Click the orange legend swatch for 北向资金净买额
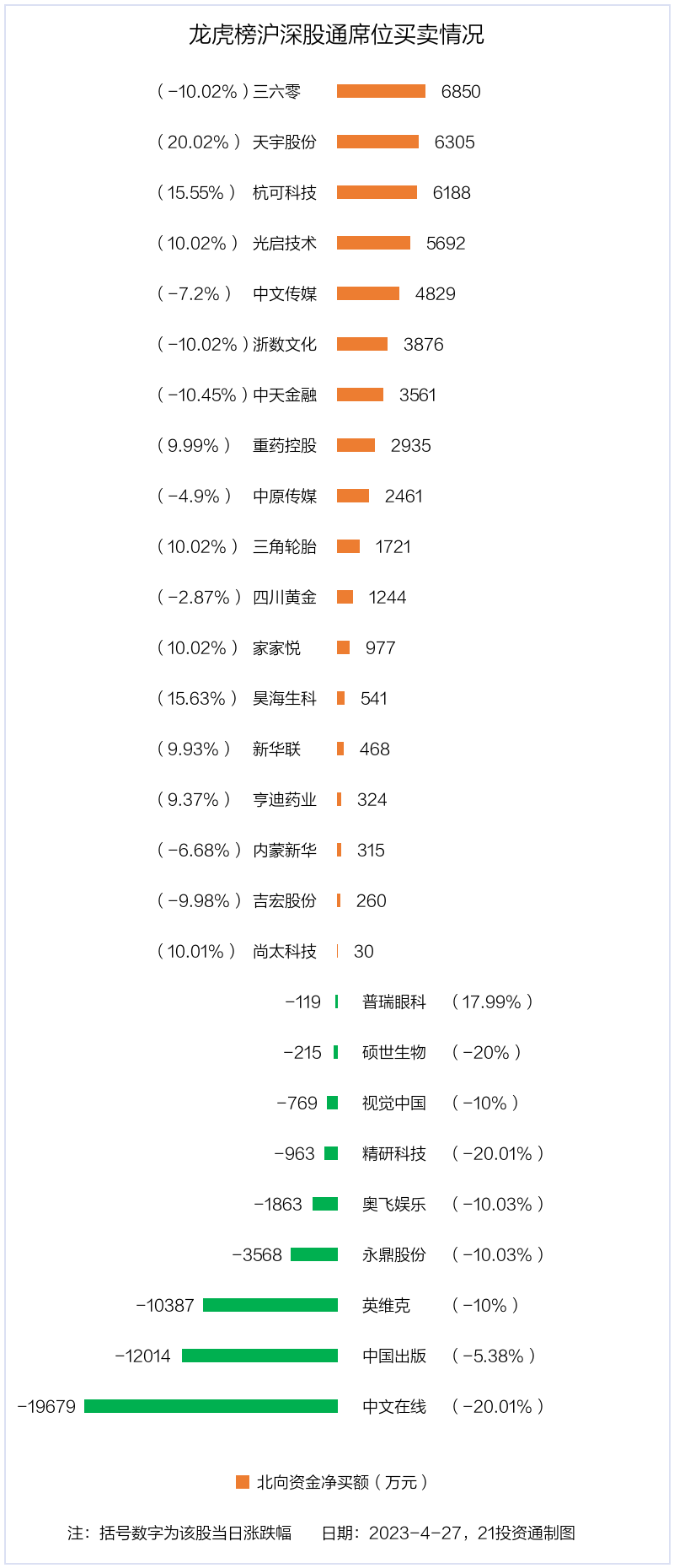Screen dimensions: 674x1568 click(243, 1481)
